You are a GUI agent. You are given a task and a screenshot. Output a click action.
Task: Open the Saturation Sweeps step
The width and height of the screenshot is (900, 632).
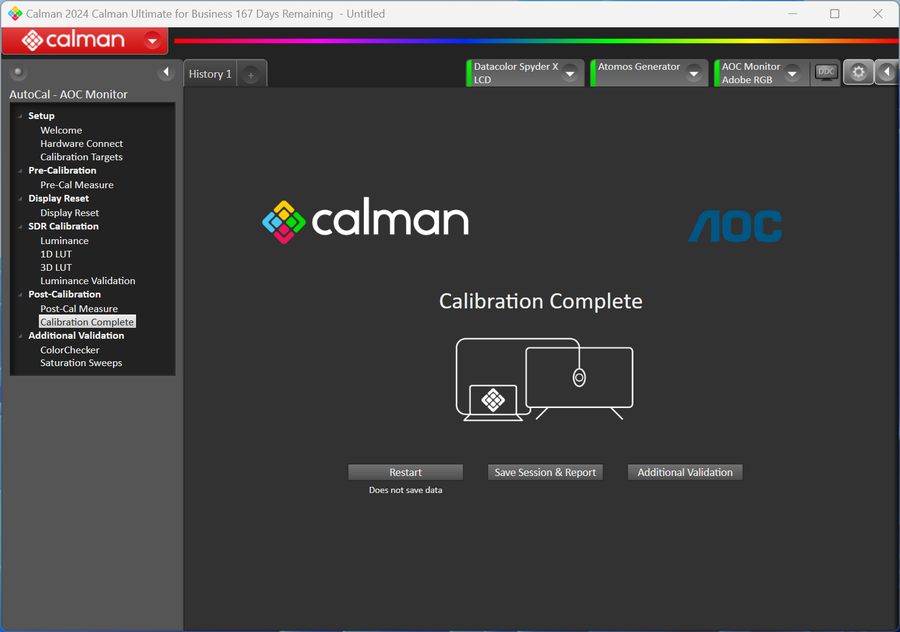click(x=81, y=363)
